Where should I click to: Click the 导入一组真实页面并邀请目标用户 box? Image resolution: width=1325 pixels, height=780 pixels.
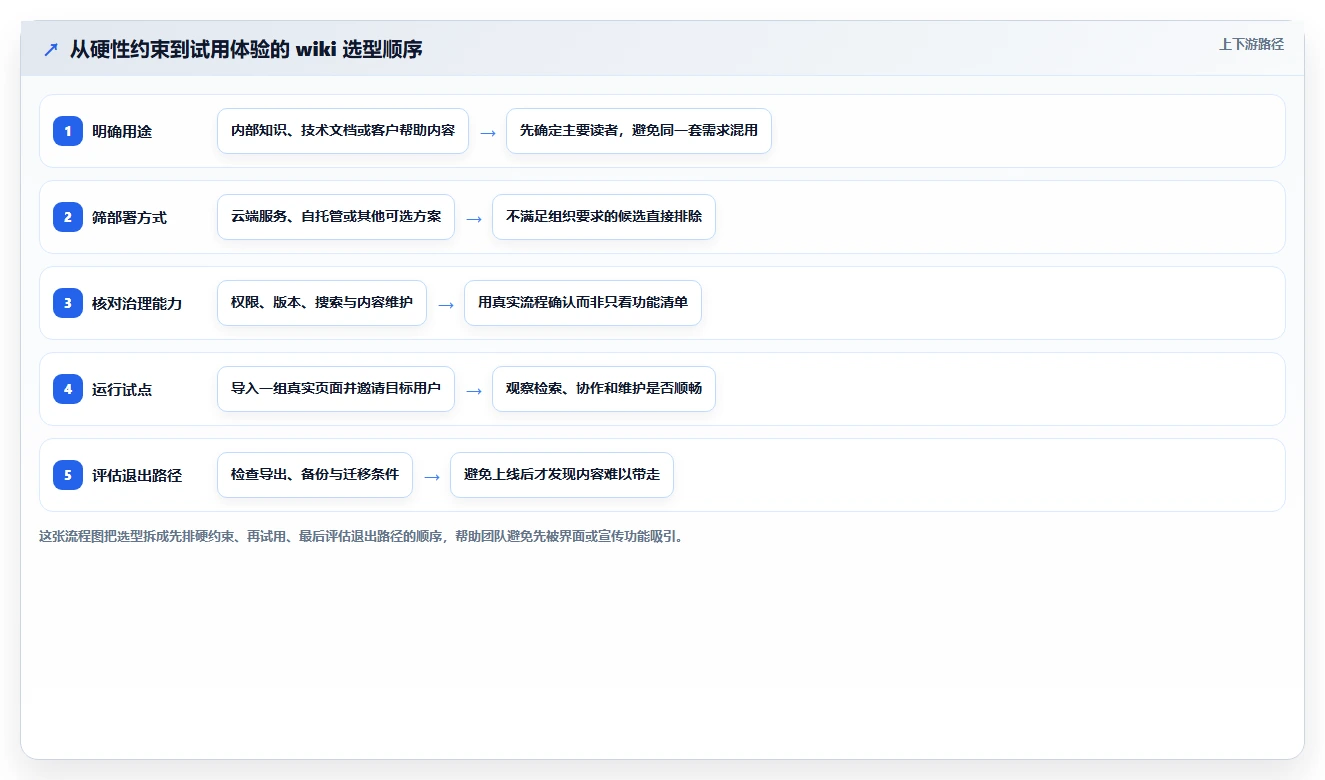[336, 389]
